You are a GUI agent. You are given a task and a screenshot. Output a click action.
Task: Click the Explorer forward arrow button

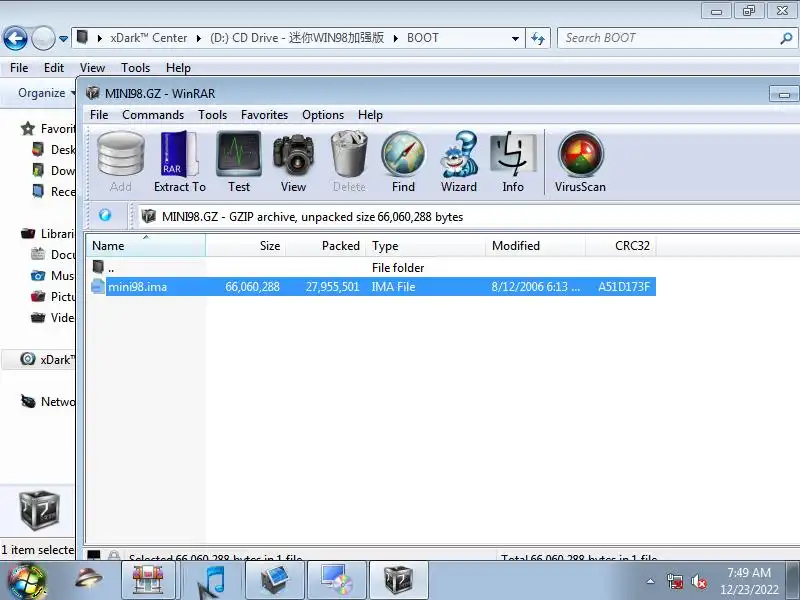pos(43,38)
